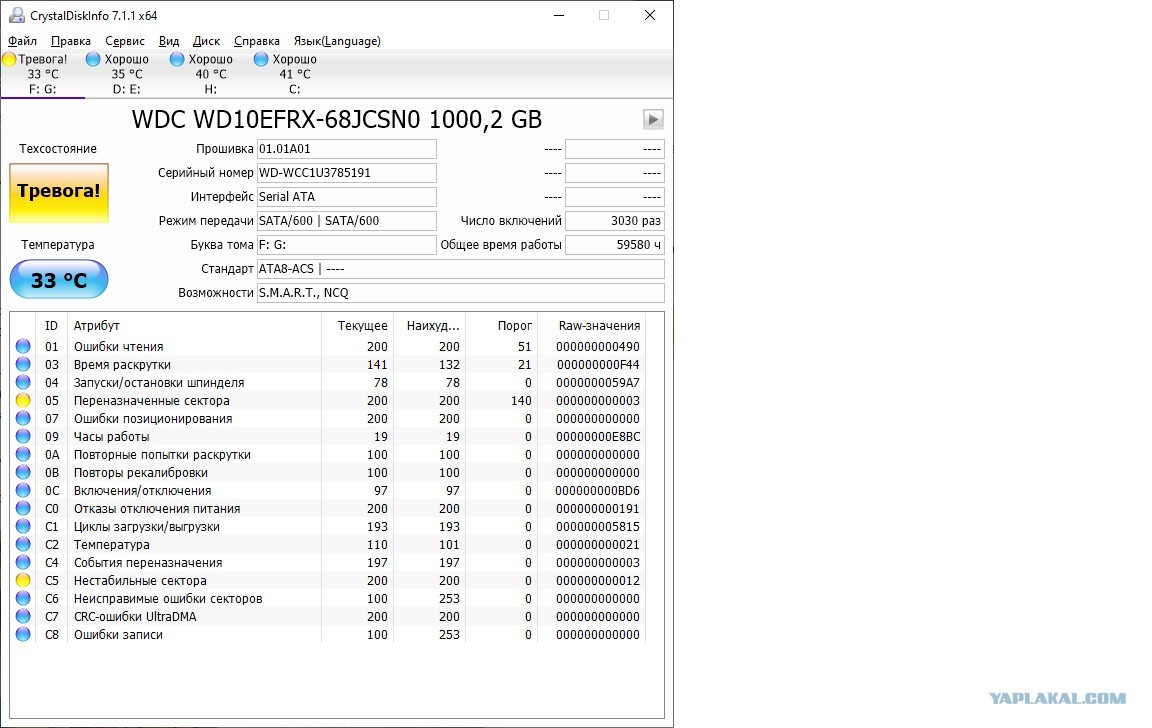1152x728 pixels.
Task: Click the Возможности field S.M.A.R.T., NCQ
Action: [x=461, y=293]
